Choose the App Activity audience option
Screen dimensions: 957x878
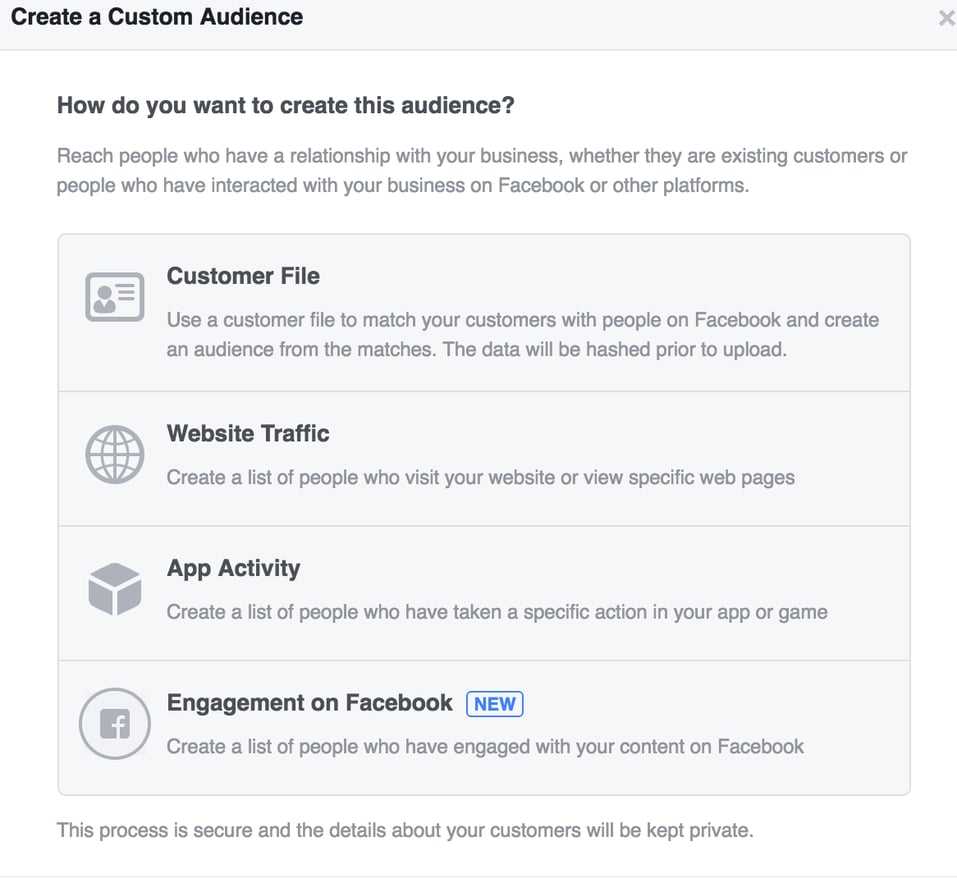[484, 592]
